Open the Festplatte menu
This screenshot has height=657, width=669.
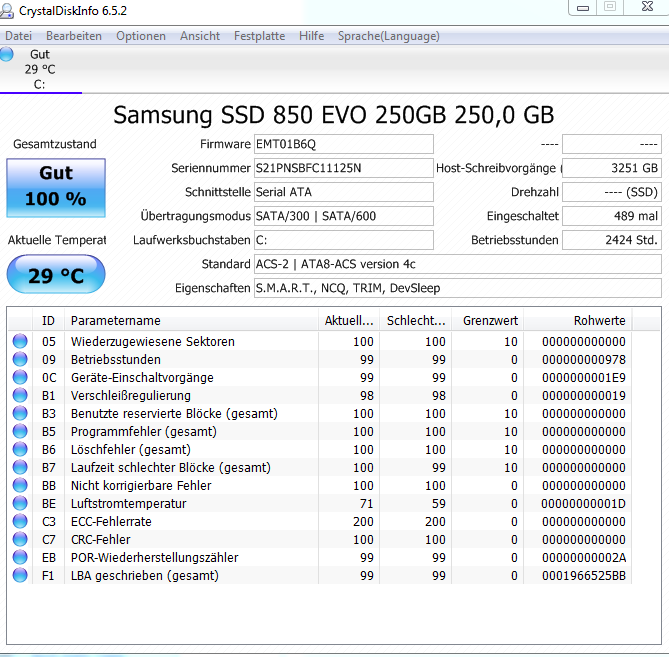[x=259, y=36]
